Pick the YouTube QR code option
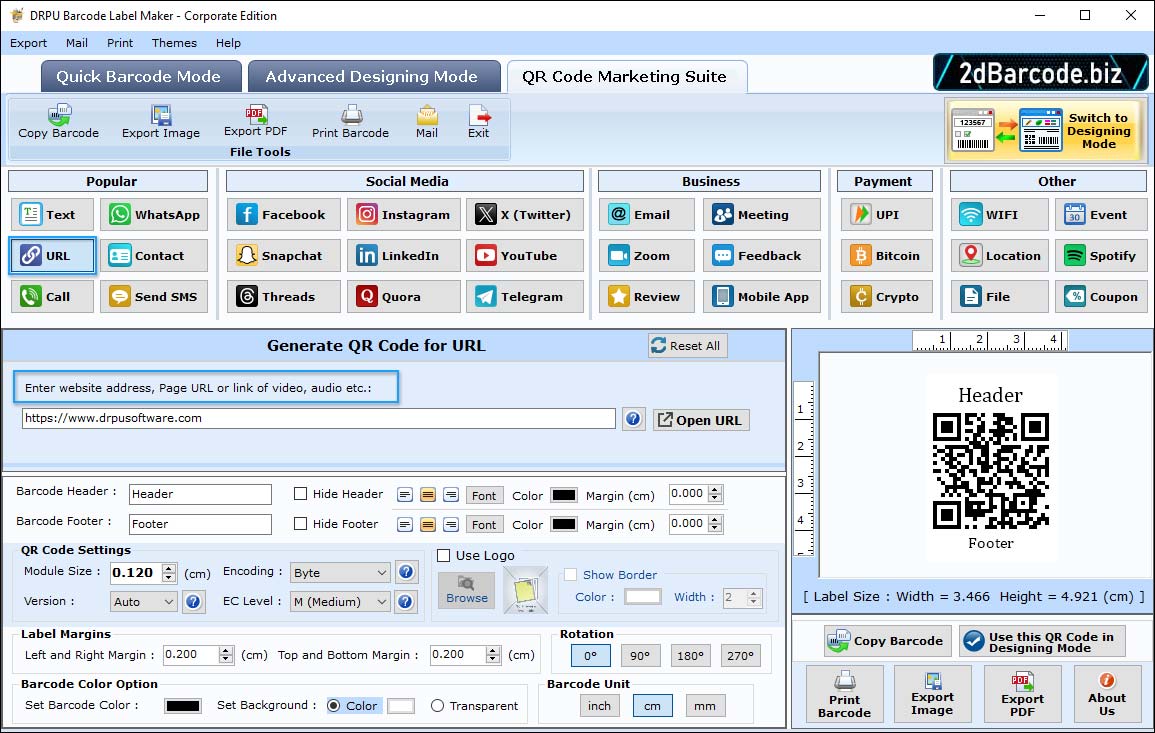Screen dimensions: 1155x733 524,256
